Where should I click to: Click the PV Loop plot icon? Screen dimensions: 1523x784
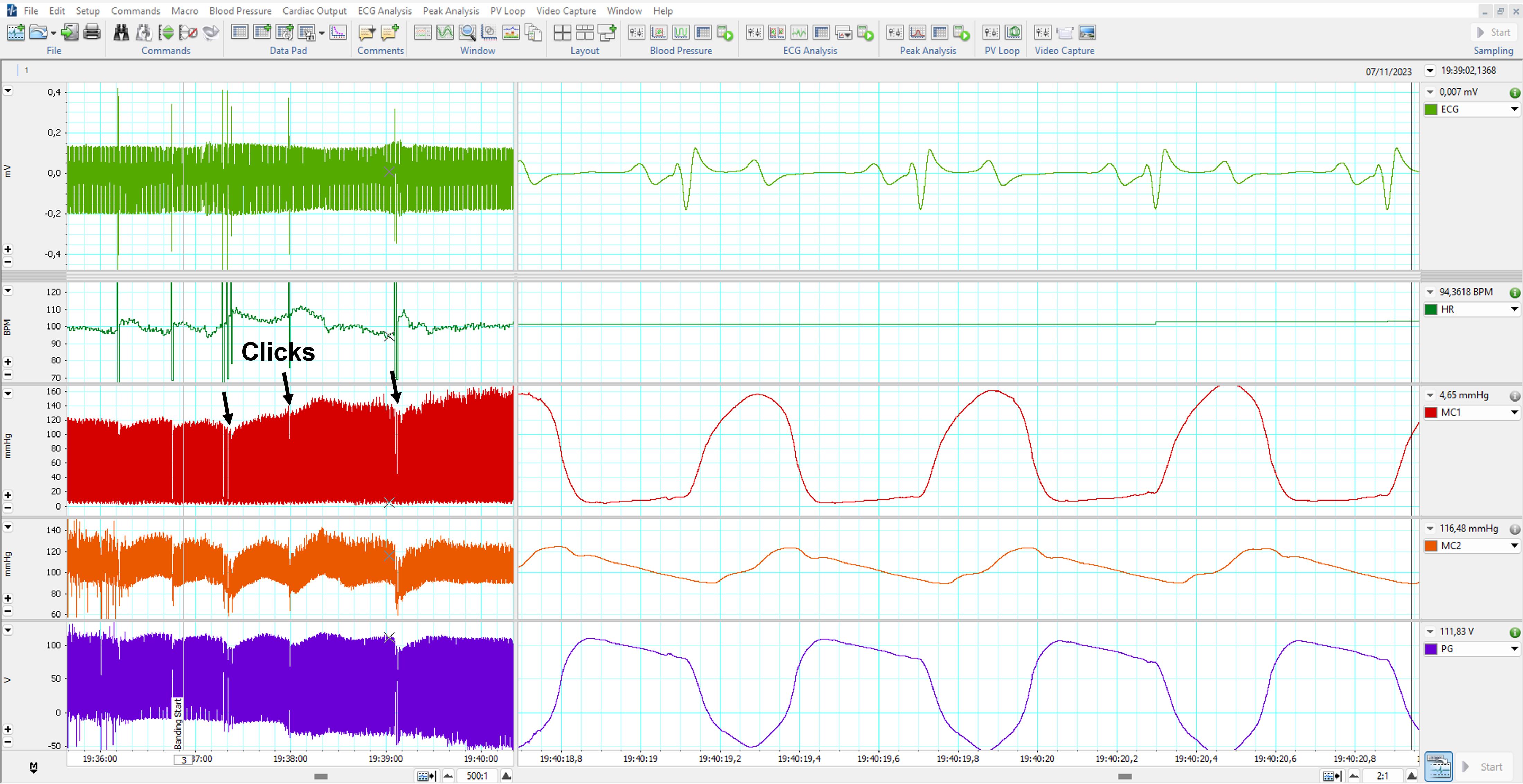click(1013, 33)
